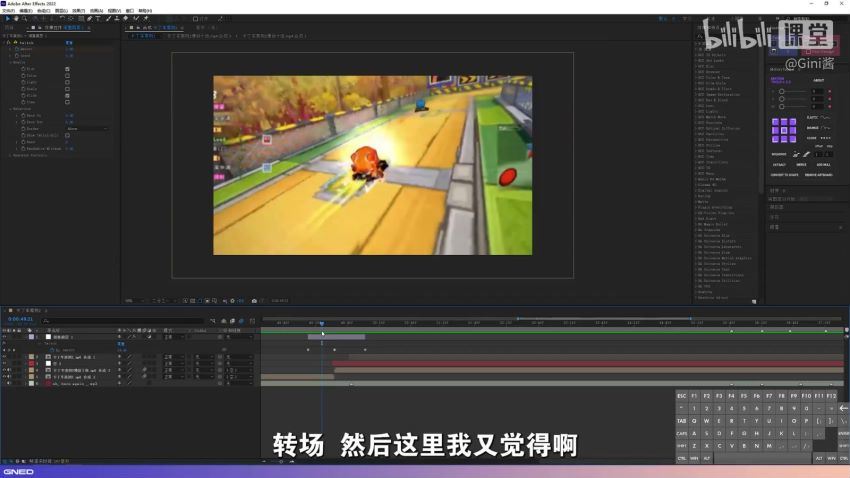
Task: Open blending mode dropdown of adjustment layer 1
Action: 174,337
